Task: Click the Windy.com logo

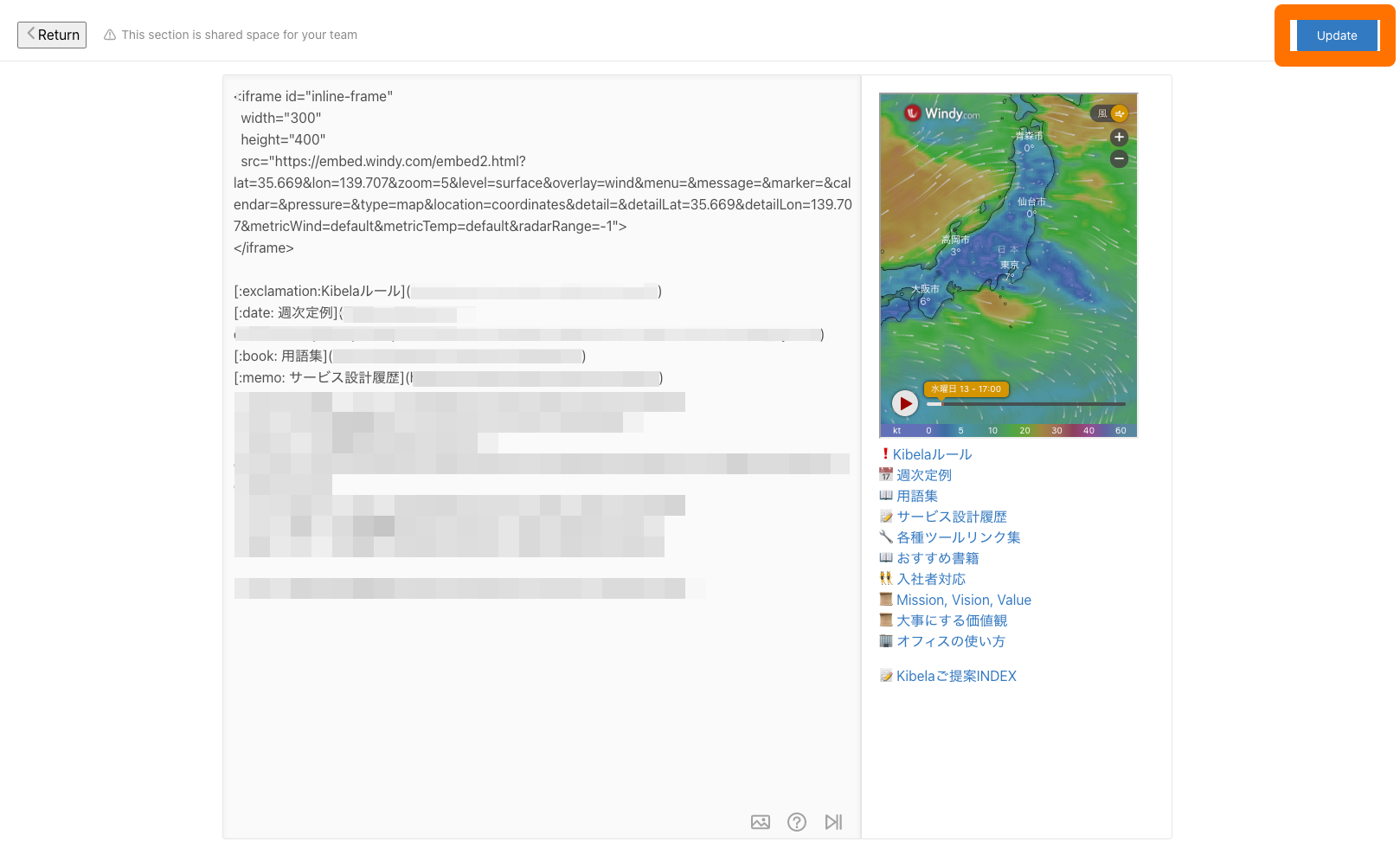Action: click(x=942, y=113)
